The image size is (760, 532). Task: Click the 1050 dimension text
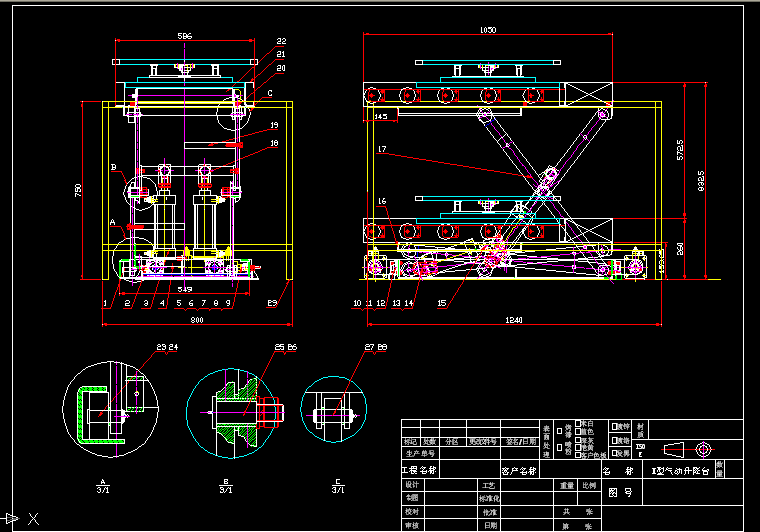(487, 30)
